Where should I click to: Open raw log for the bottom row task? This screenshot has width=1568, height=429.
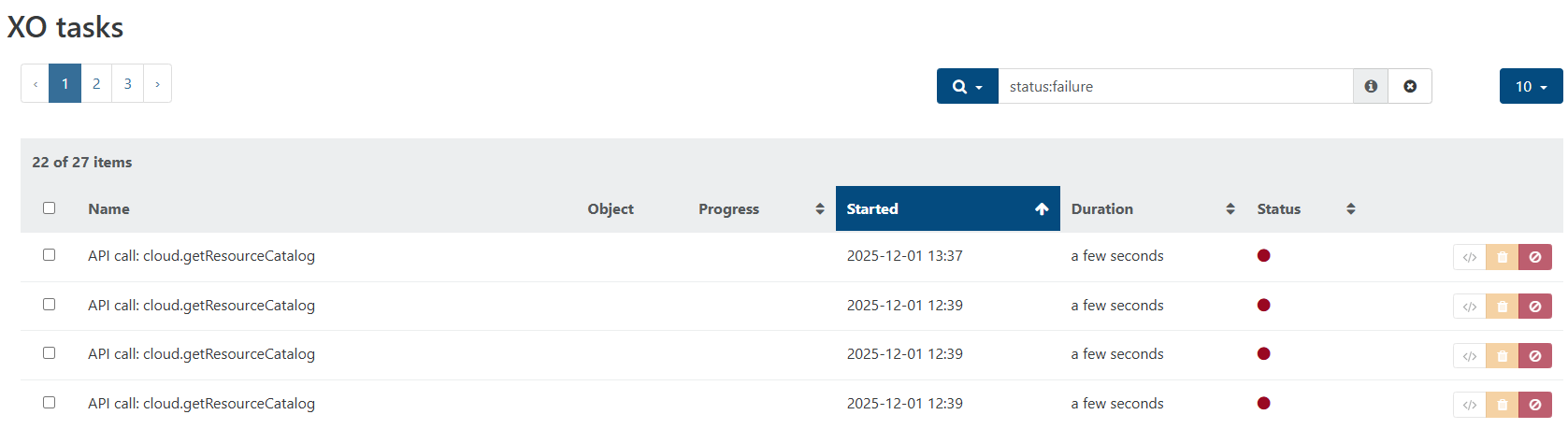[1469, 405]
